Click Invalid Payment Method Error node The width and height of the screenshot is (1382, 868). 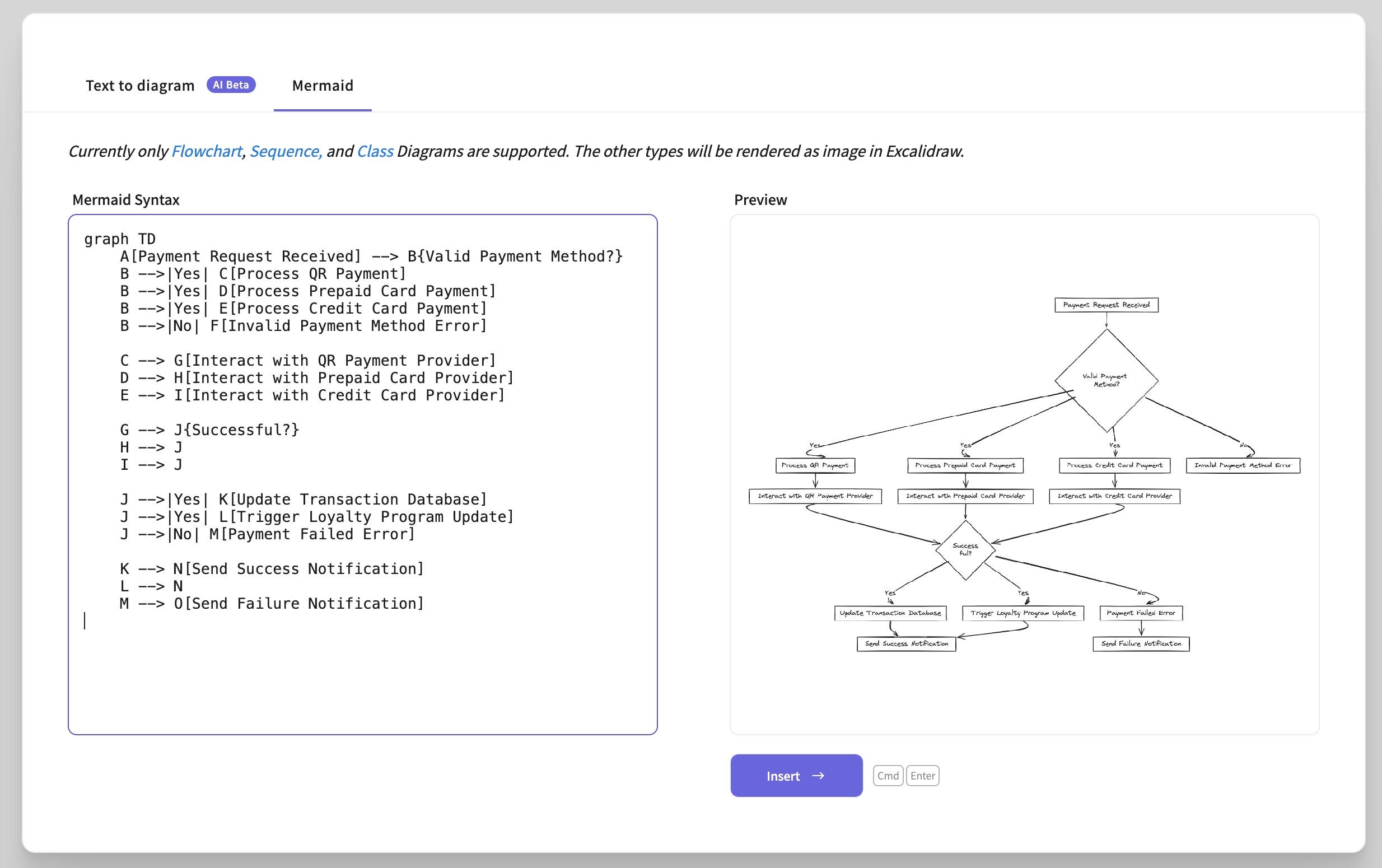(x=1243, y=465)
